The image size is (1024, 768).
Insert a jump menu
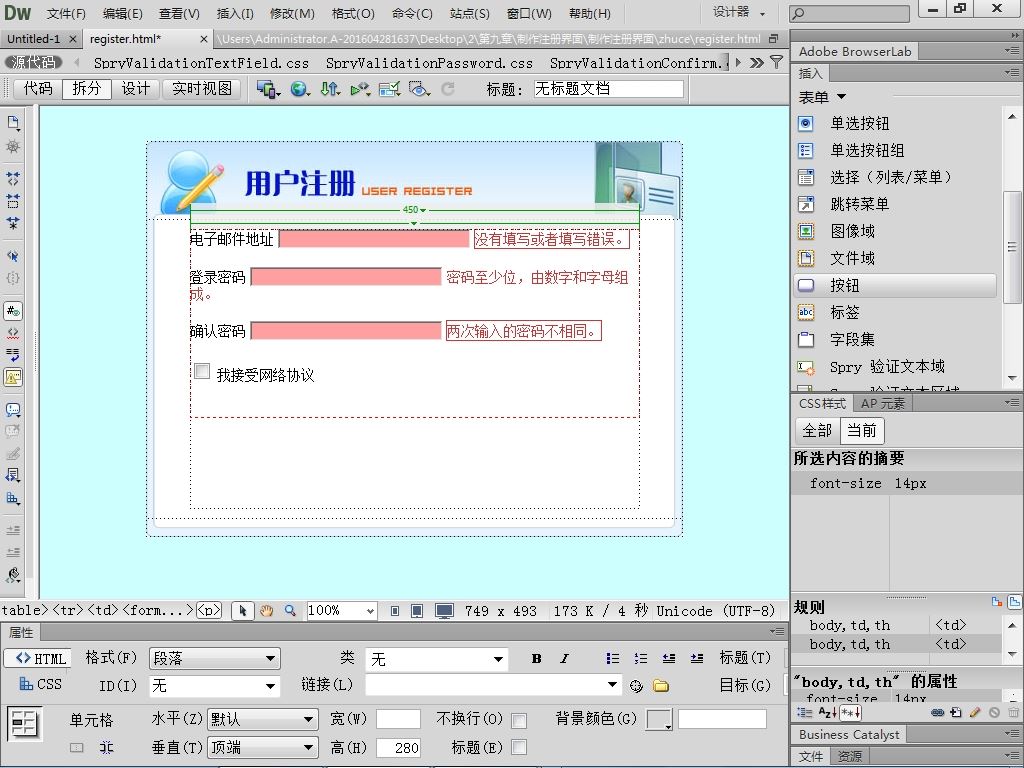click(859, 204)
